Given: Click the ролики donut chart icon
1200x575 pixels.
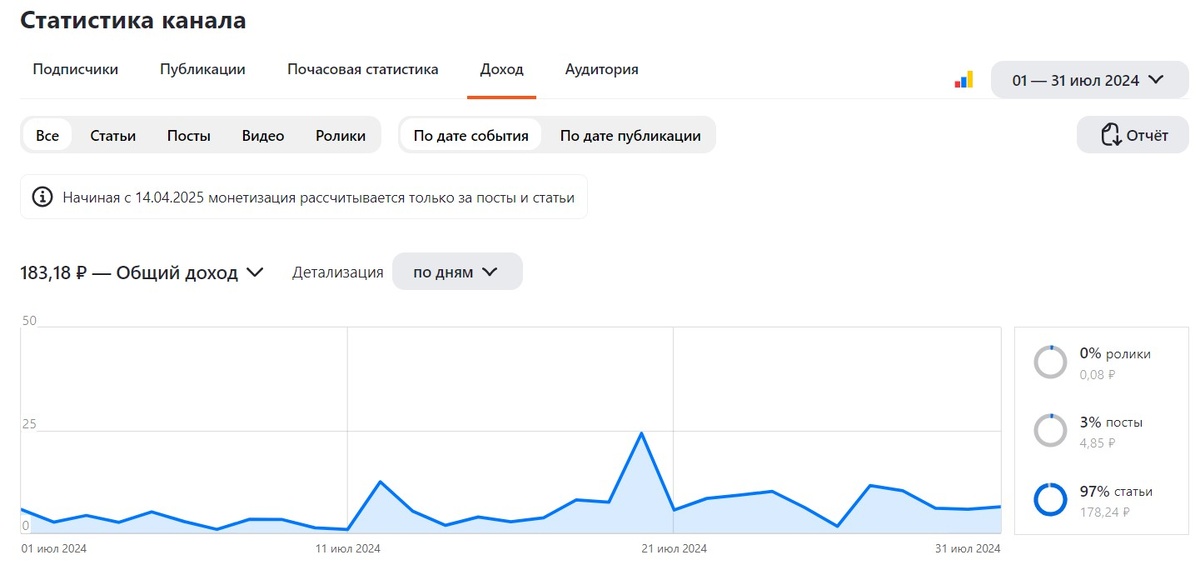Looking at the screenshot, I should (1051, 362).
